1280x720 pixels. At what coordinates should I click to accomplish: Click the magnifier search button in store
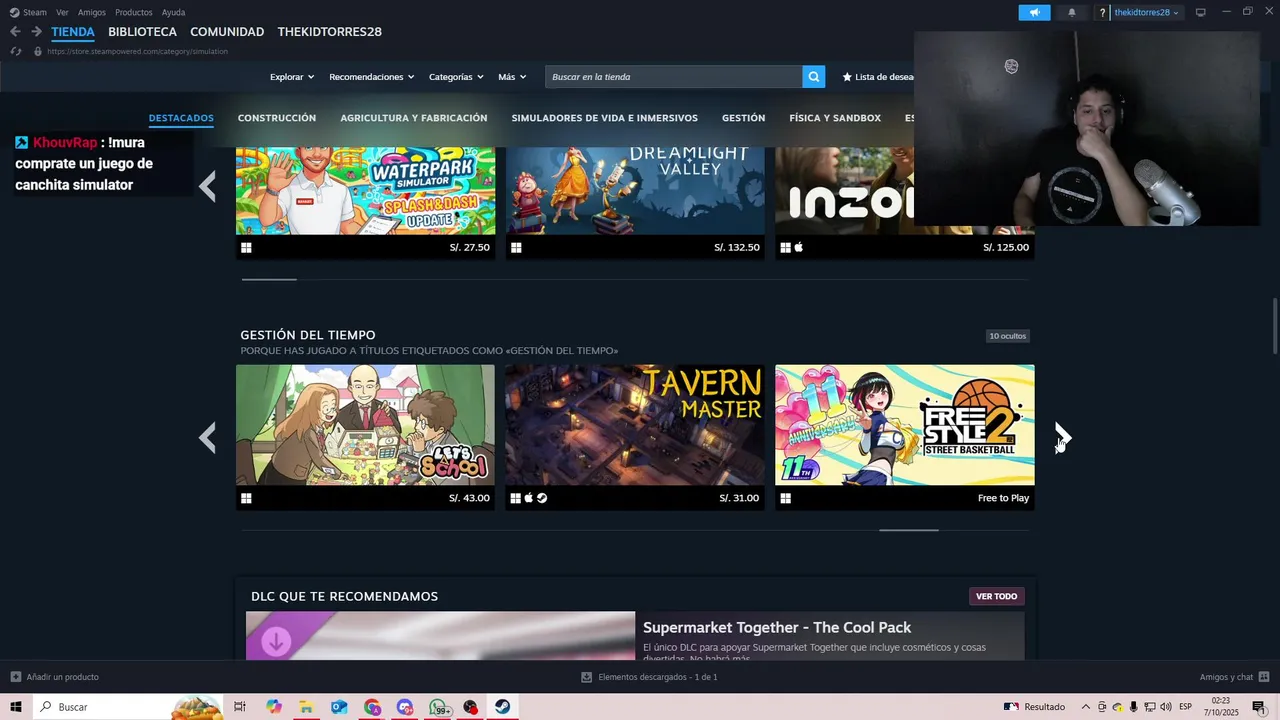tap(814, 76)
